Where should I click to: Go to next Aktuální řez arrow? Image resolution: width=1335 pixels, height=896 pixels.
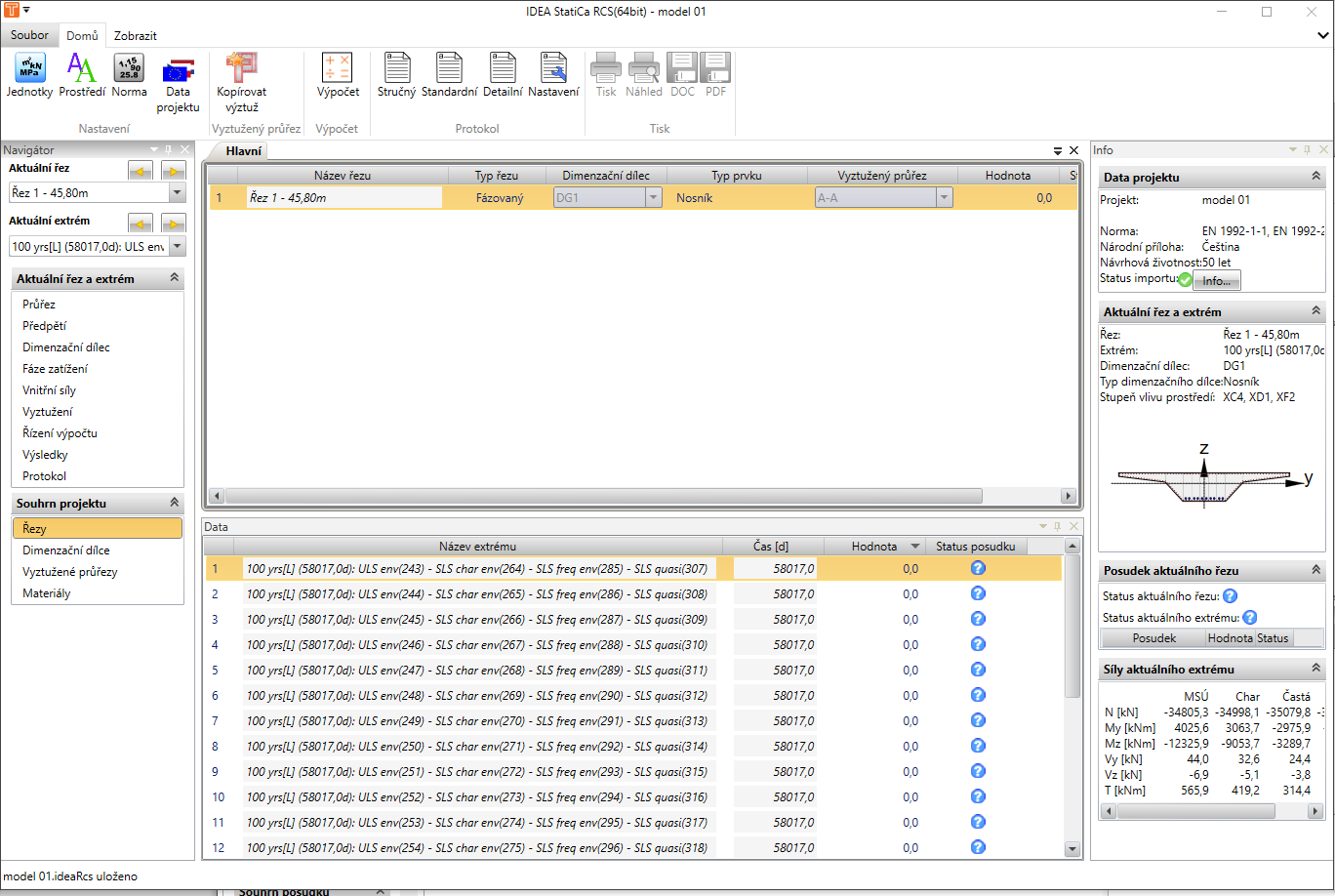[173, 171]
